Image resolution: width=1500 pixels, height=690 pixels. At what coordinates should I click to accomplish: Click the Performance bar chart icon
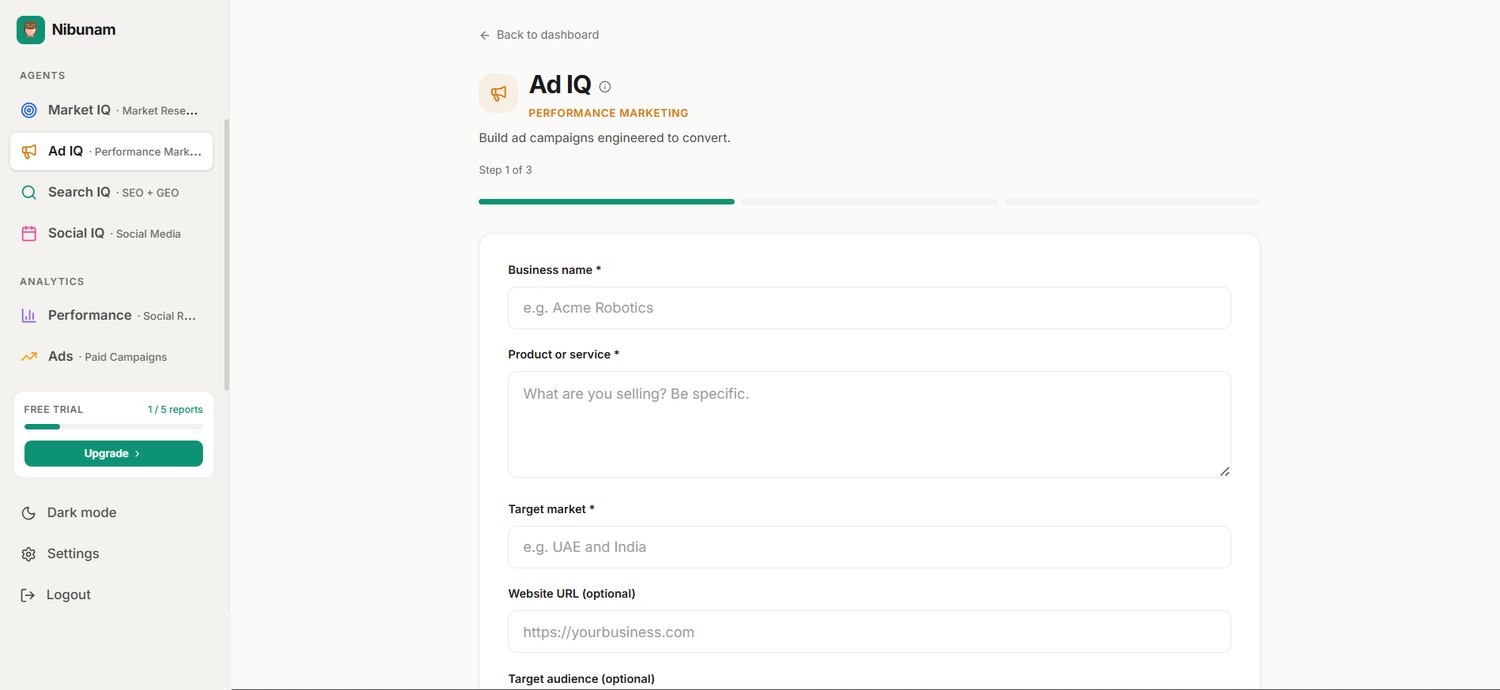click(29, 315)
